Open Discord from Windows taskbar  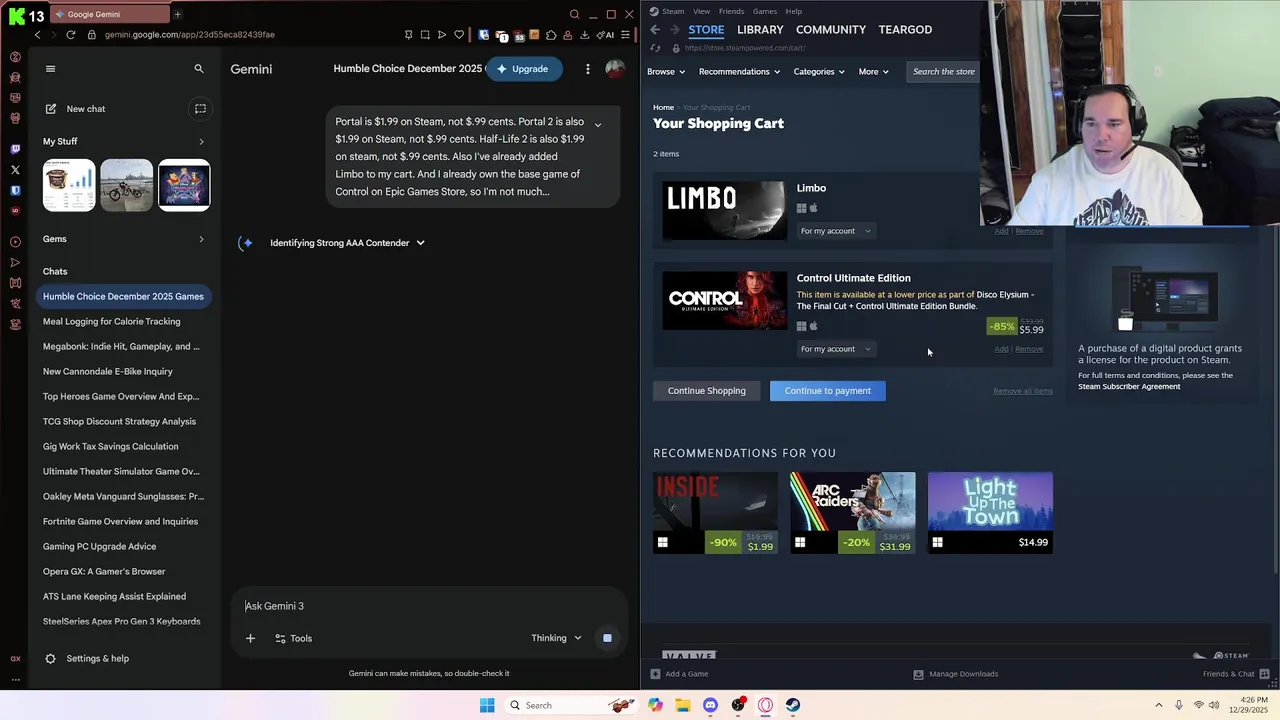(x=710, y=705)
